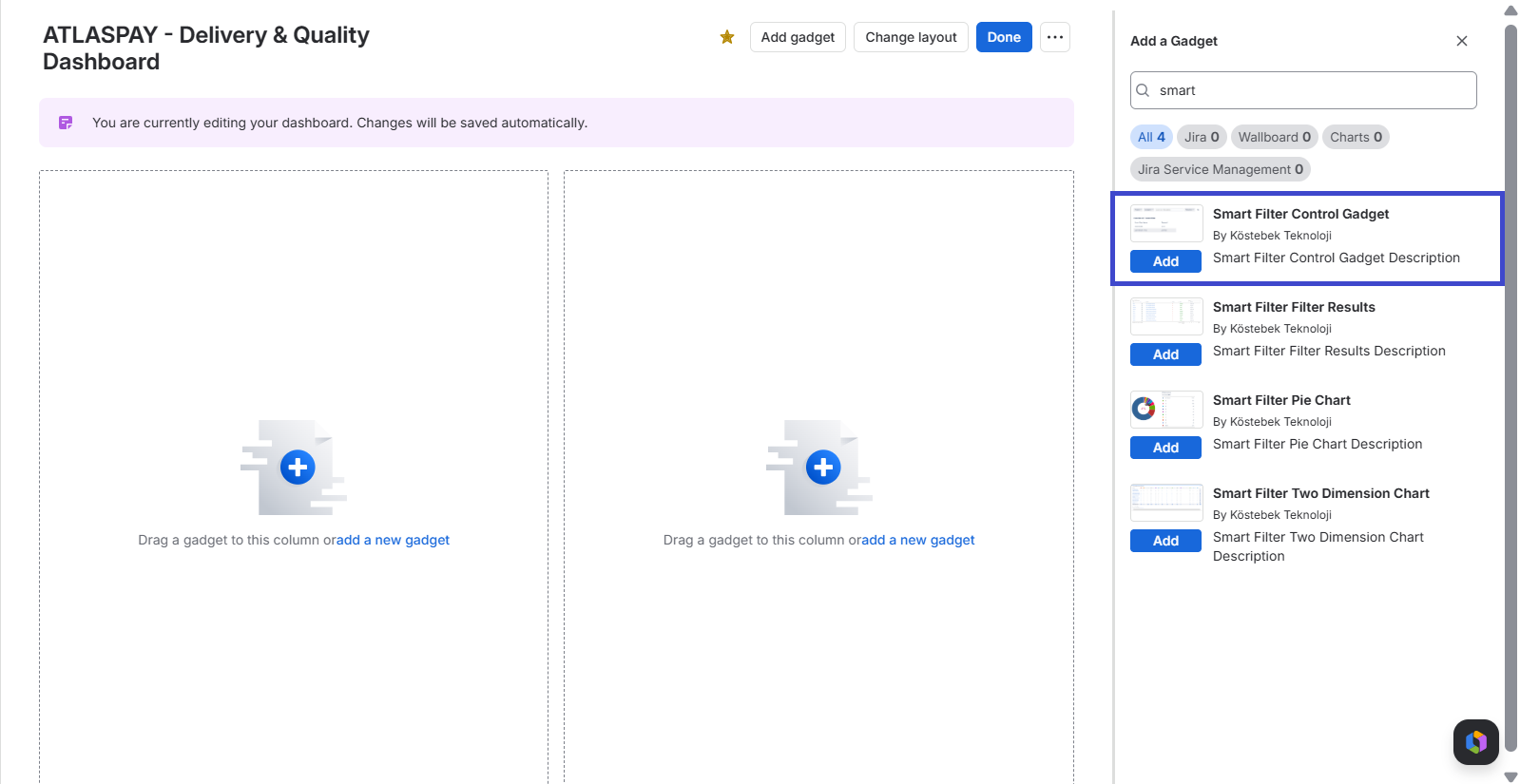Click the 'Smart Filter Two Dimension Chart' title

coord(1321,493)
